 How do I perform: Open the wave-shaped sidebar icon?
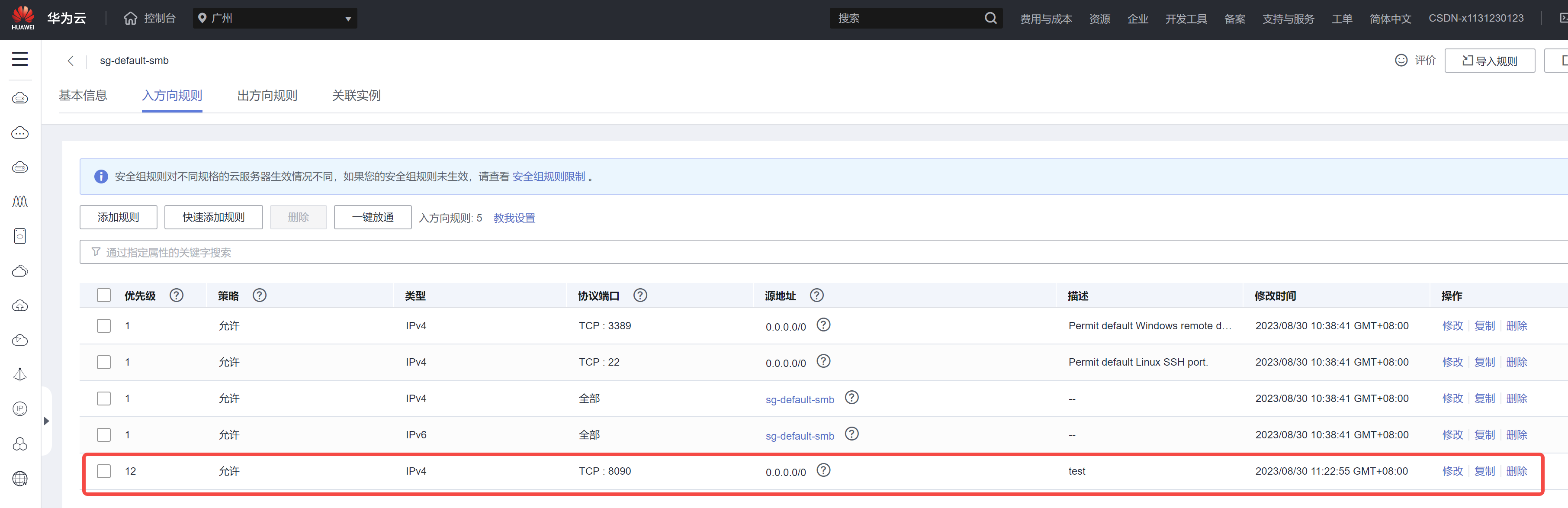[x=20, y=202]
